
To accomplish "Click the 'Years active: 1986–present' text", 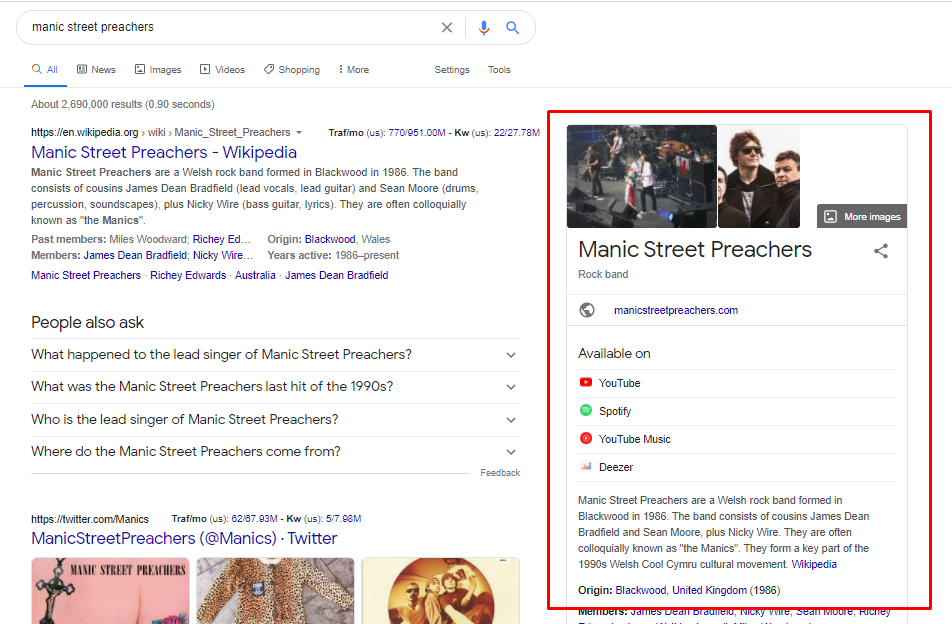I will click(x=333, y=256).
